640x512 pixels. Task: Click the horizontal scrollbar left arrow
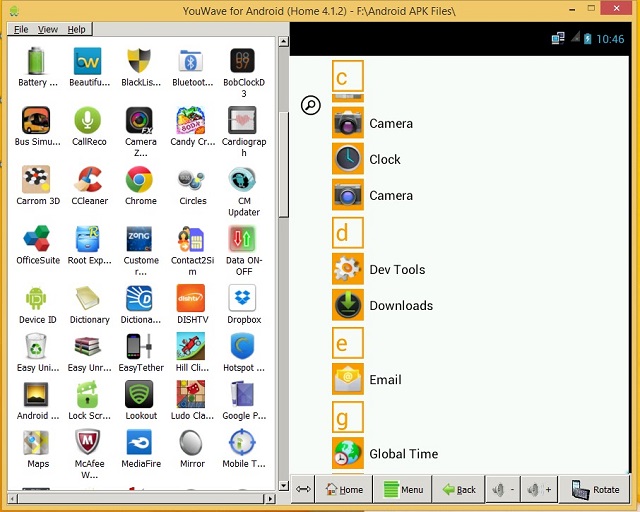click(13, 499)
